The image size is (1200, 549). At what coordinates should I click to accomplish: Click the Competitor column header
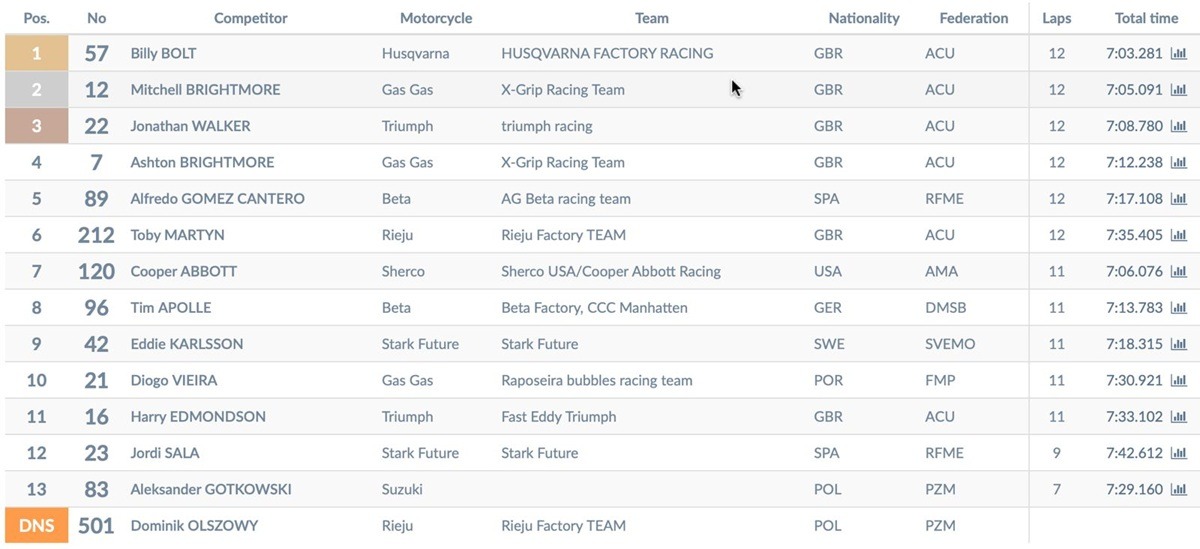pyautogui.click(x=250, y=18)
